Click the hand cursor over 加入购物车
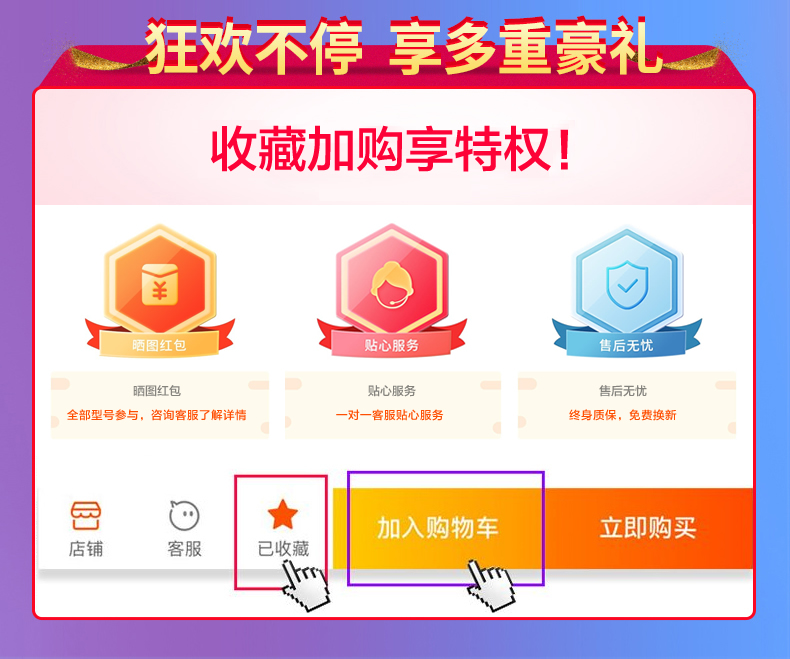Image resolution: width=790 pixels, height=659 pixels. [491, 585]
